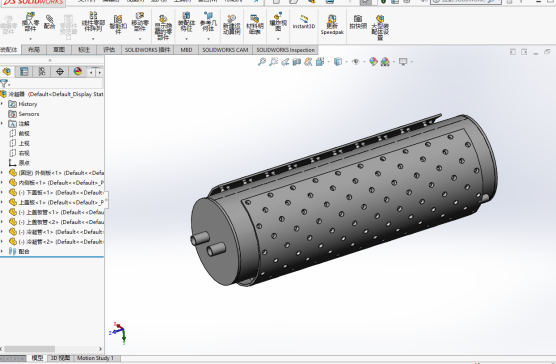The height and width of the screenshot is (364, 556).
Task: Open Large Assembly Settings (大型装配体设置)
Action: [x=380, y=27]
